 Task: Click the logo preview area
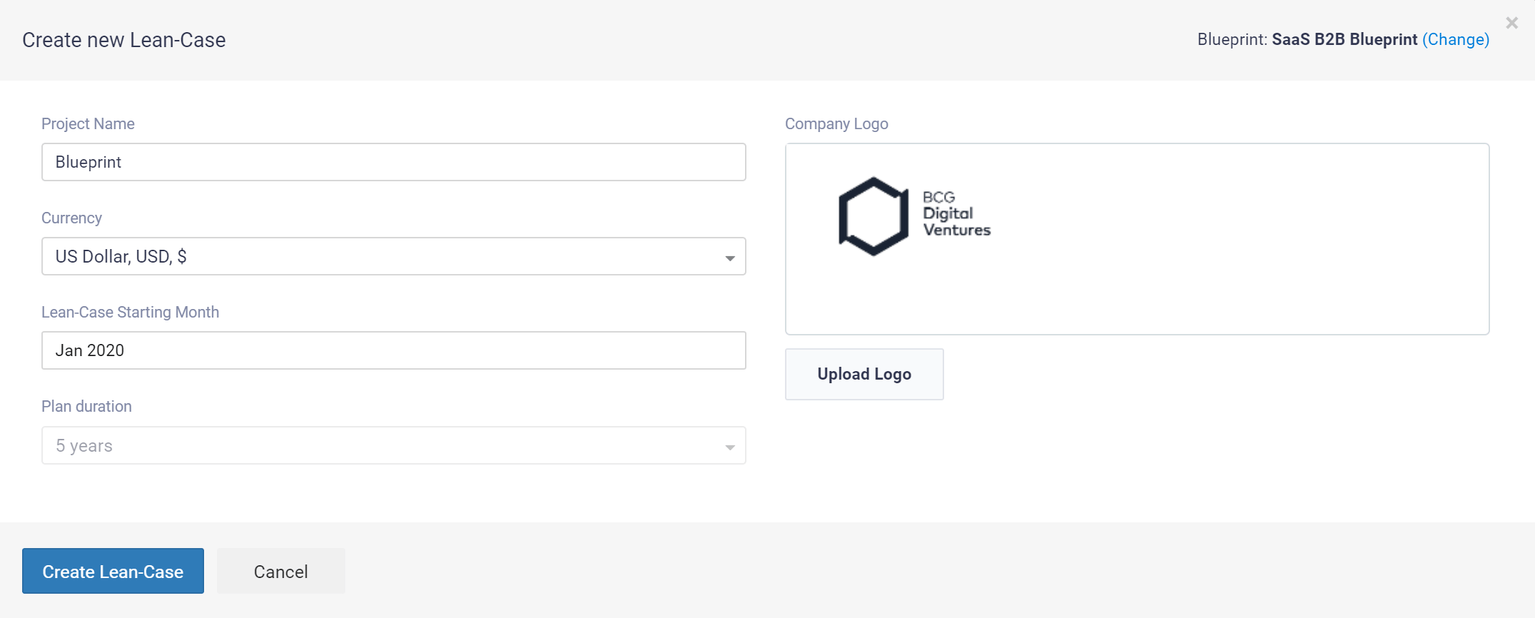click(x=1136, y=238)
